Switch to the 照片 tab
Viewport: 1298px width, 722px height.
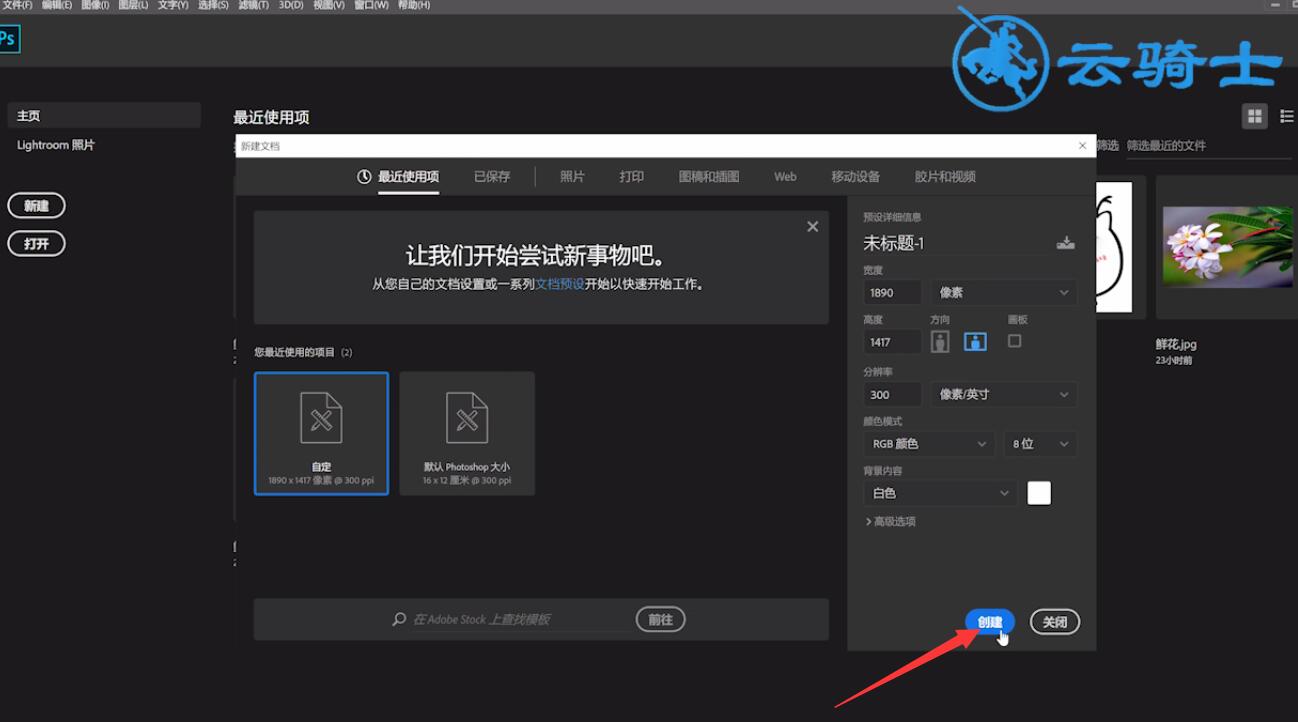572,177
